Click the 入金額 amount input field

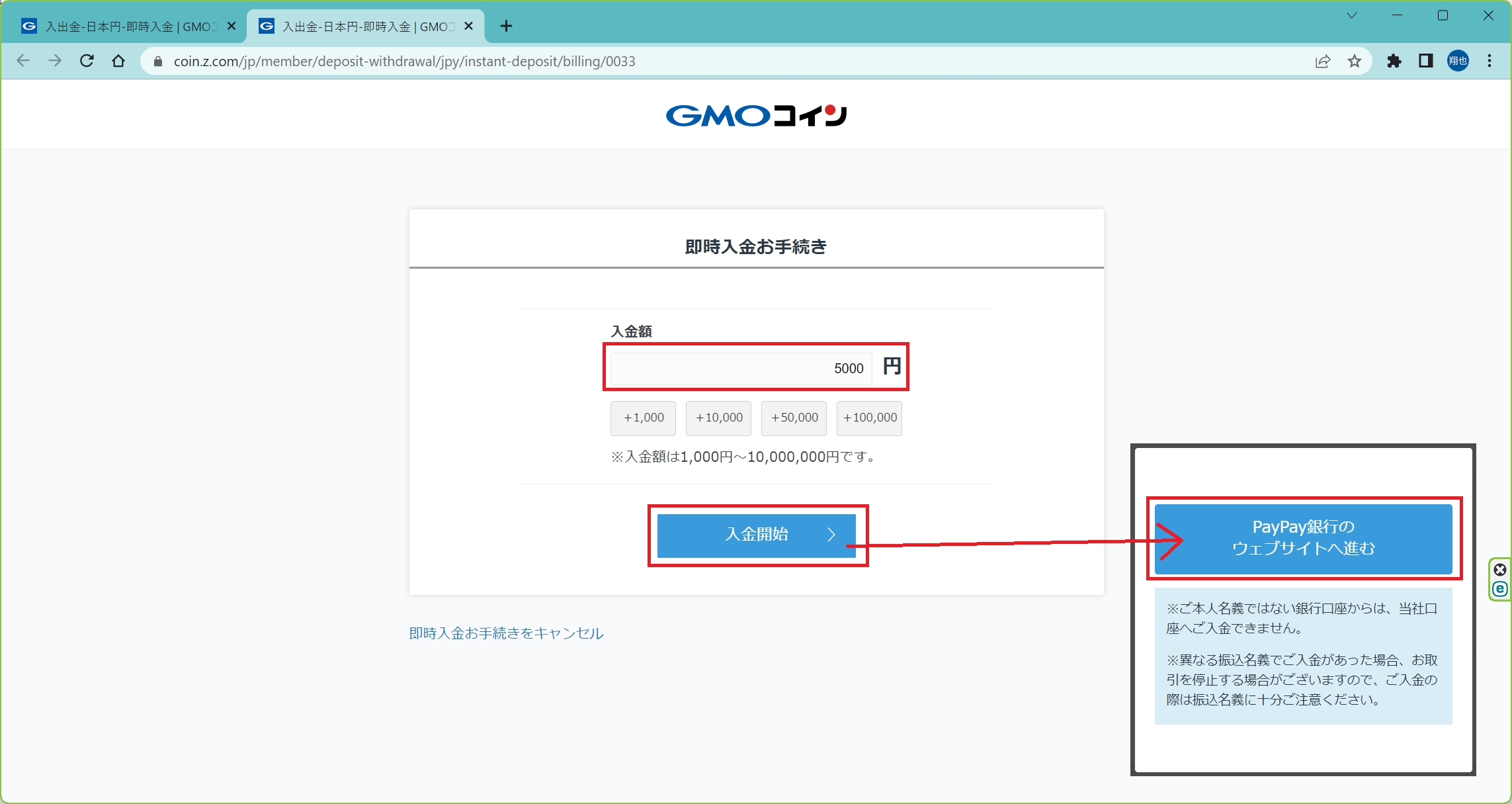point(740,369)
